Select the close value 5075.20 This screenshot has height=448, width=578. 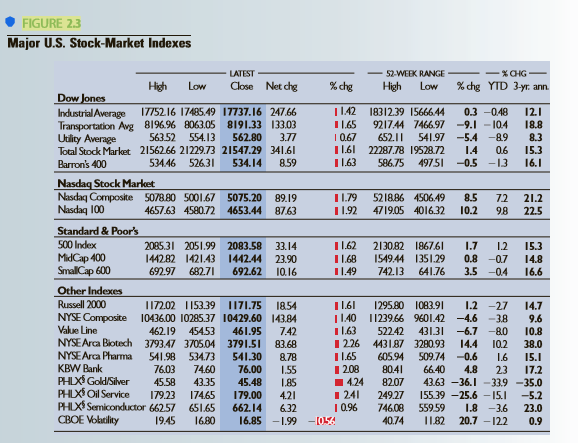tap(244, 198)
